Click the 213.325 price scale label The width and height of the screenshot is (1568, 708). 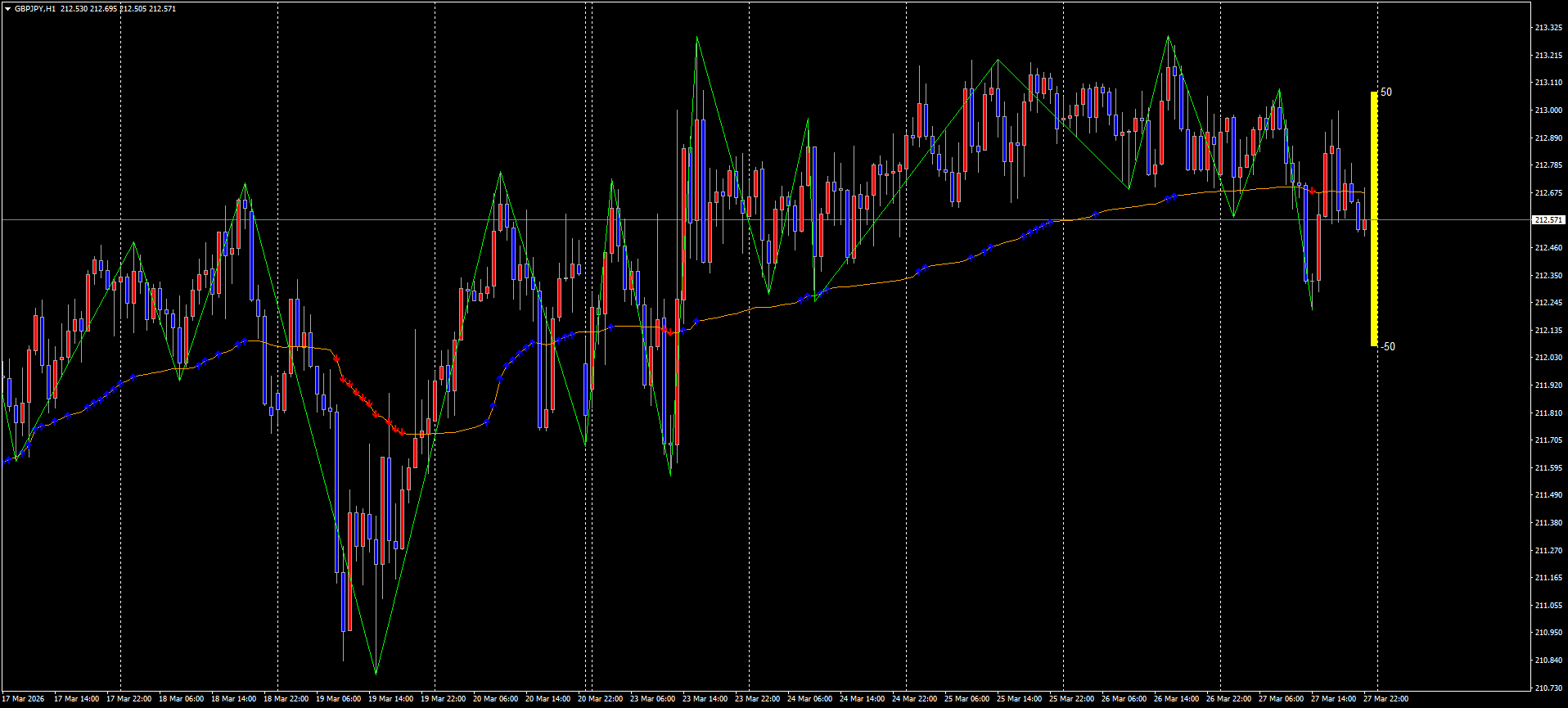[x=1548, y=28]
